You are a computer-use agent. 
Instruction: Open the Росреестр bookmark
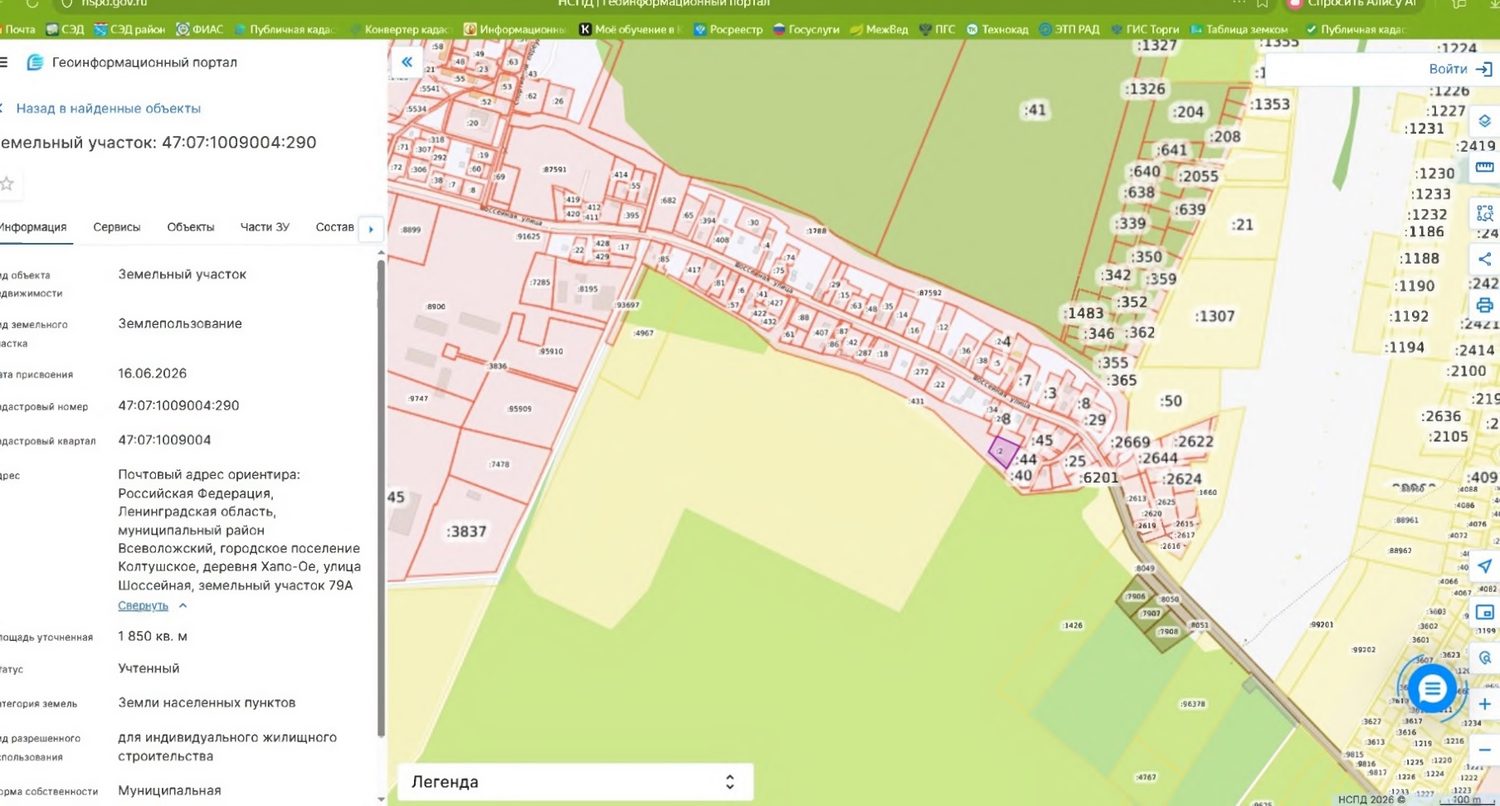729,30
